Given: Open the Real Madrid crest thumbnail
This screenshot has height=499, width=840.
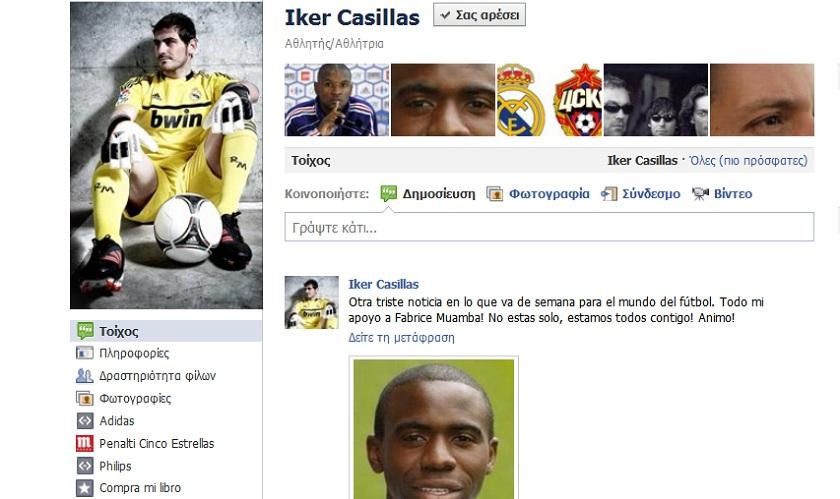Looking at the screenshot, I should point(523,100).
